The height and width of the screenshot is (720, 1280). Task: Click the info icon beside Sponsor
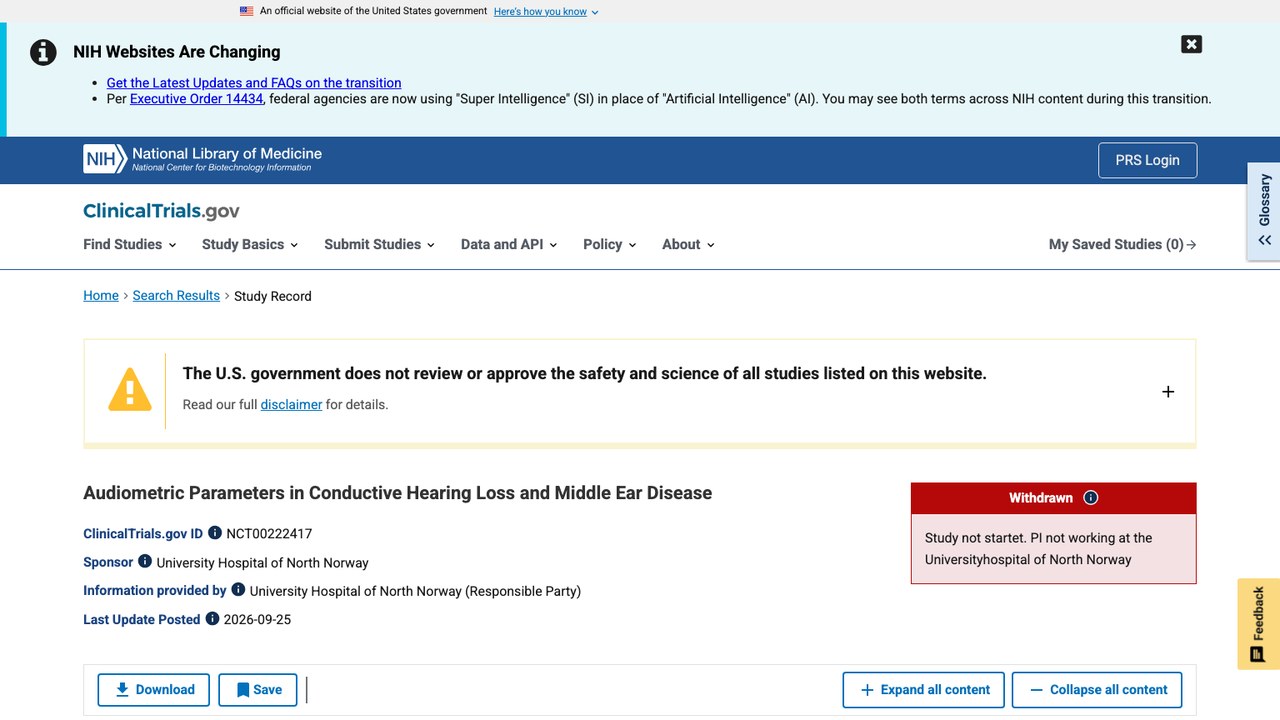coord(145,561)
